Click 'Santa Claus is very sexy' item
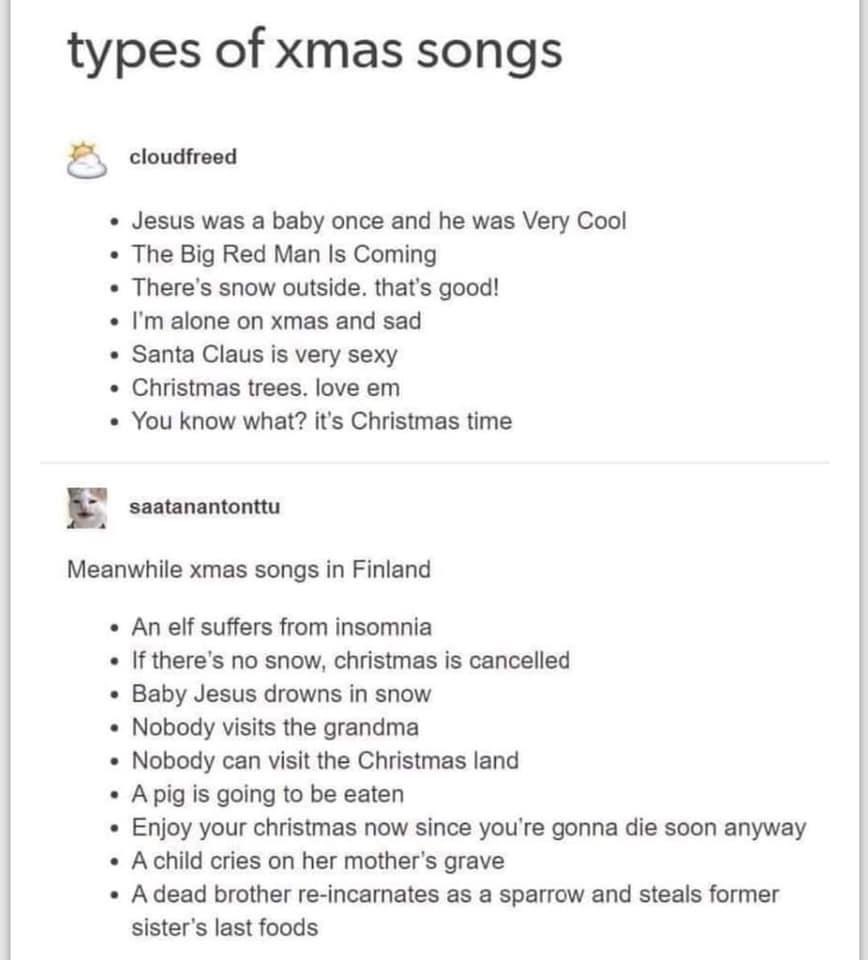This screenshot has width=868, height=960. [264, 354]
